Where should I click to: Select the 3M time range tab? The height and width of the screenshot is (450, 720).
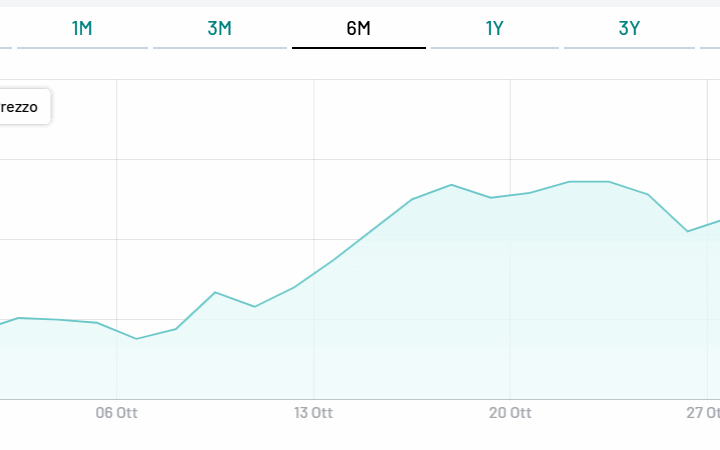coord(220,28)
